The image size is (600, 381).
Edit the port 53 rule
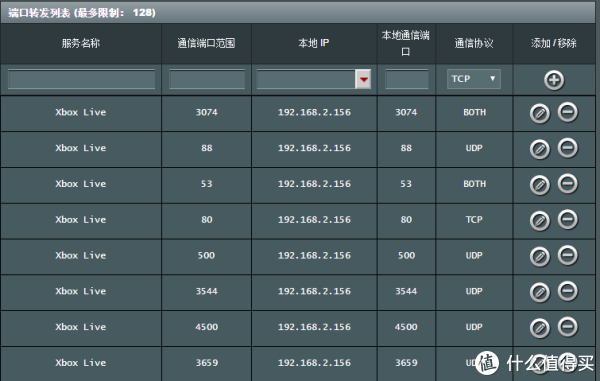pos(540,185)
